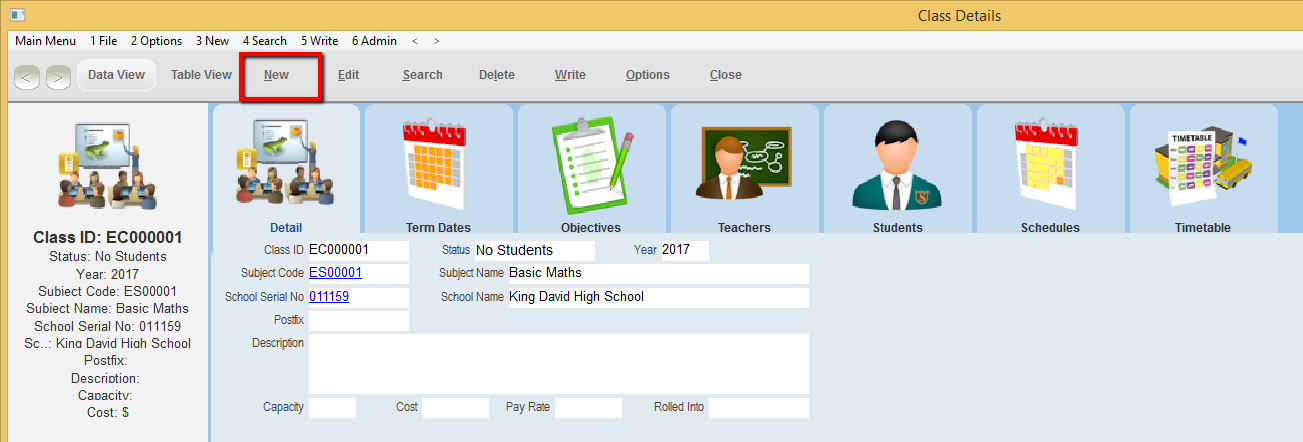Open the 6 Admin menu
The image size is (1303, 442).
374,41
